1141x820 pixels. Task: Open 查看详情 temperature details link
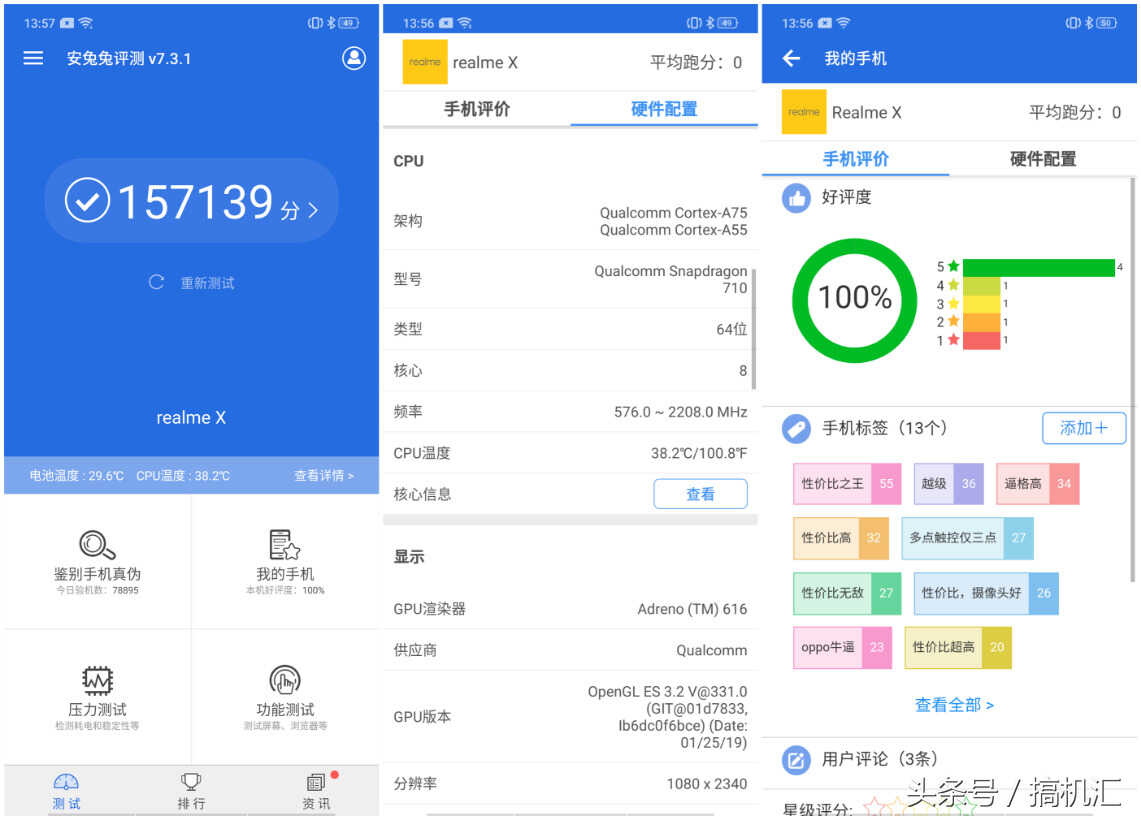(x=324, y=476)
